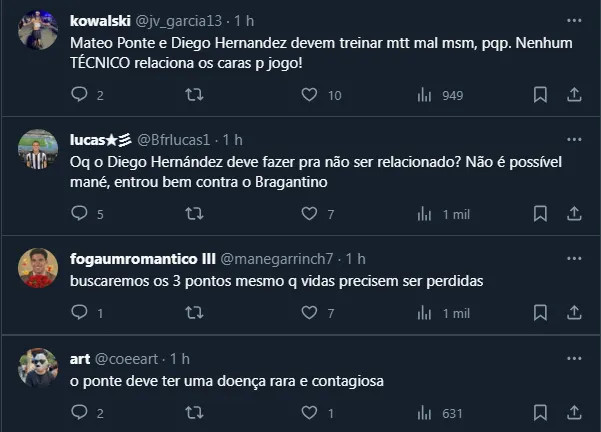Open the reply icon on lucas's tweet
Screen dimensions: 601x432
coord(80,213)
